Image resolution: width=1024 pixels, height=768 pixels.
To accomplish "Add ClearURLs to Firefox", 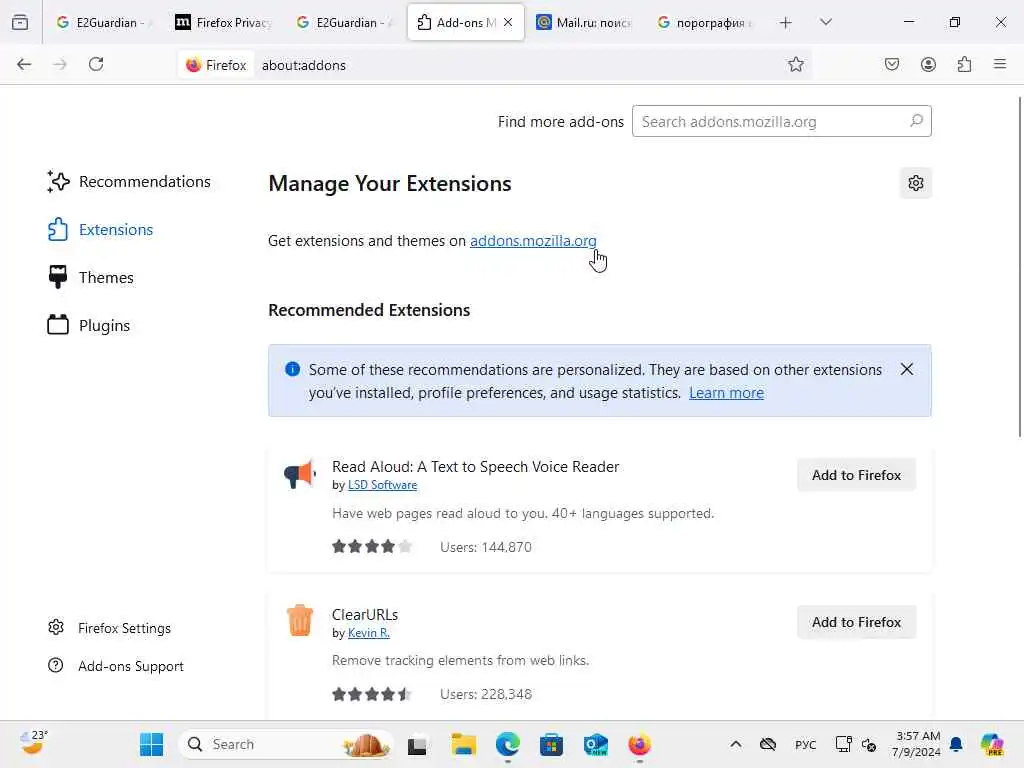I will 856,622.
